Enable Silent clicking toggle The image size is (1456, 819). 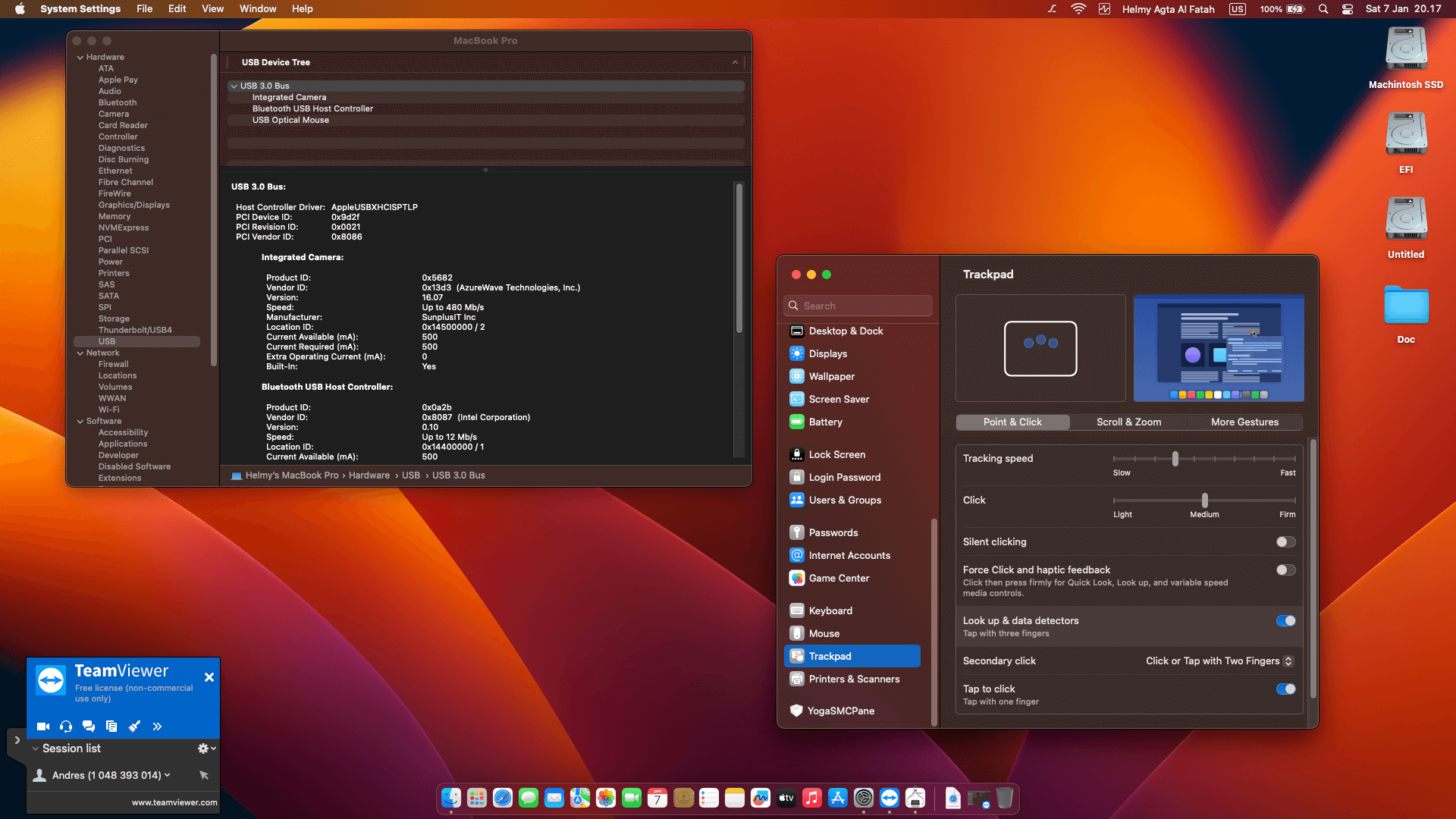point(1285,541)
